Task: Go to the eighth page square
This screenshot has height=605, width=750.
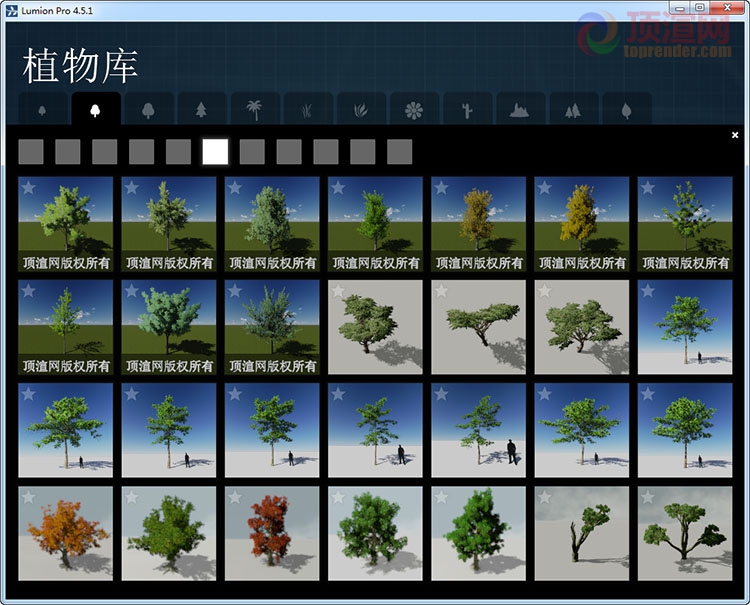Action: (x=289, y=152)
